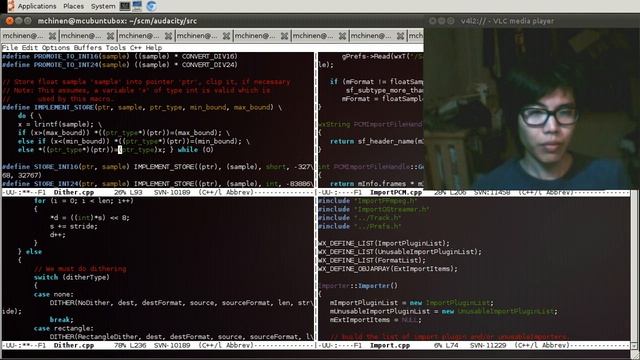Click the VLC webcam video area
Image resolution: width=640 pixels, height=360 pixels.
click(x=531, y=109)
